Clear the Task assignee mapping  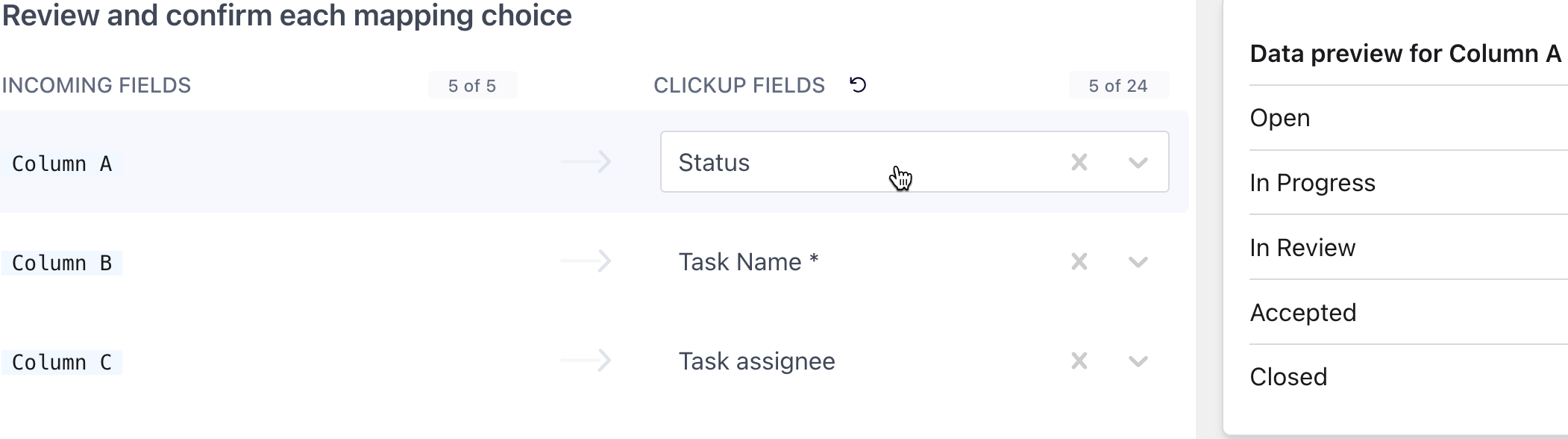pyautogui.click(x=1079, y=361)
